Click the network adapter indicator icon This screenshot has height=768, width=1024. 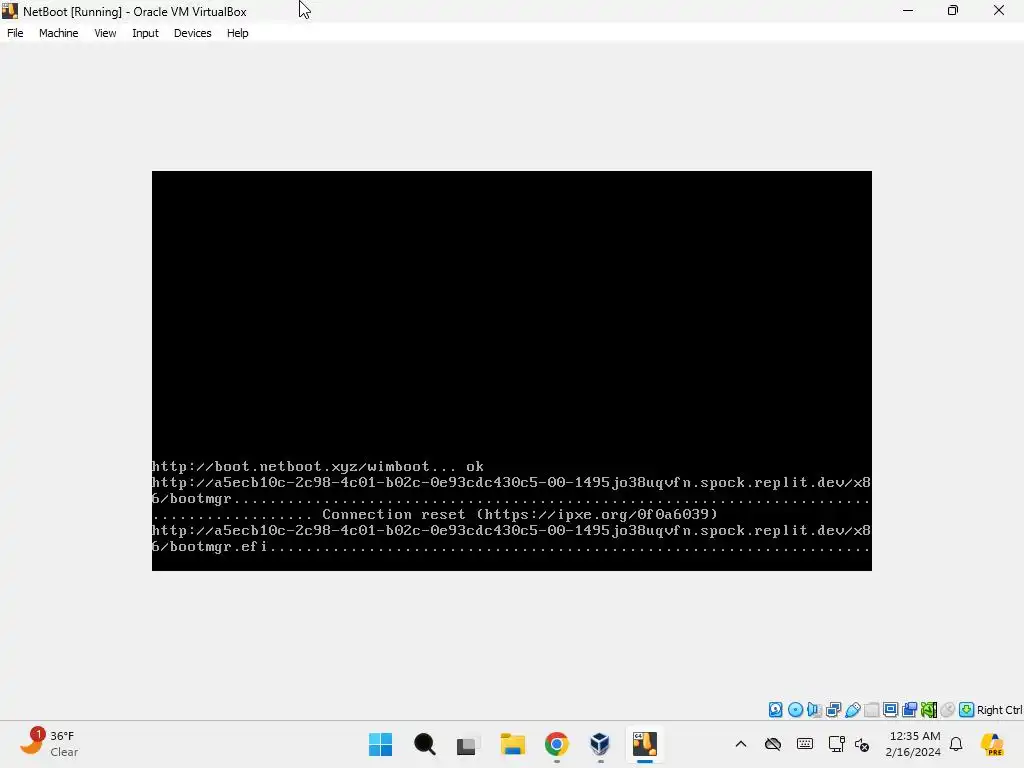tap(833, 710)
